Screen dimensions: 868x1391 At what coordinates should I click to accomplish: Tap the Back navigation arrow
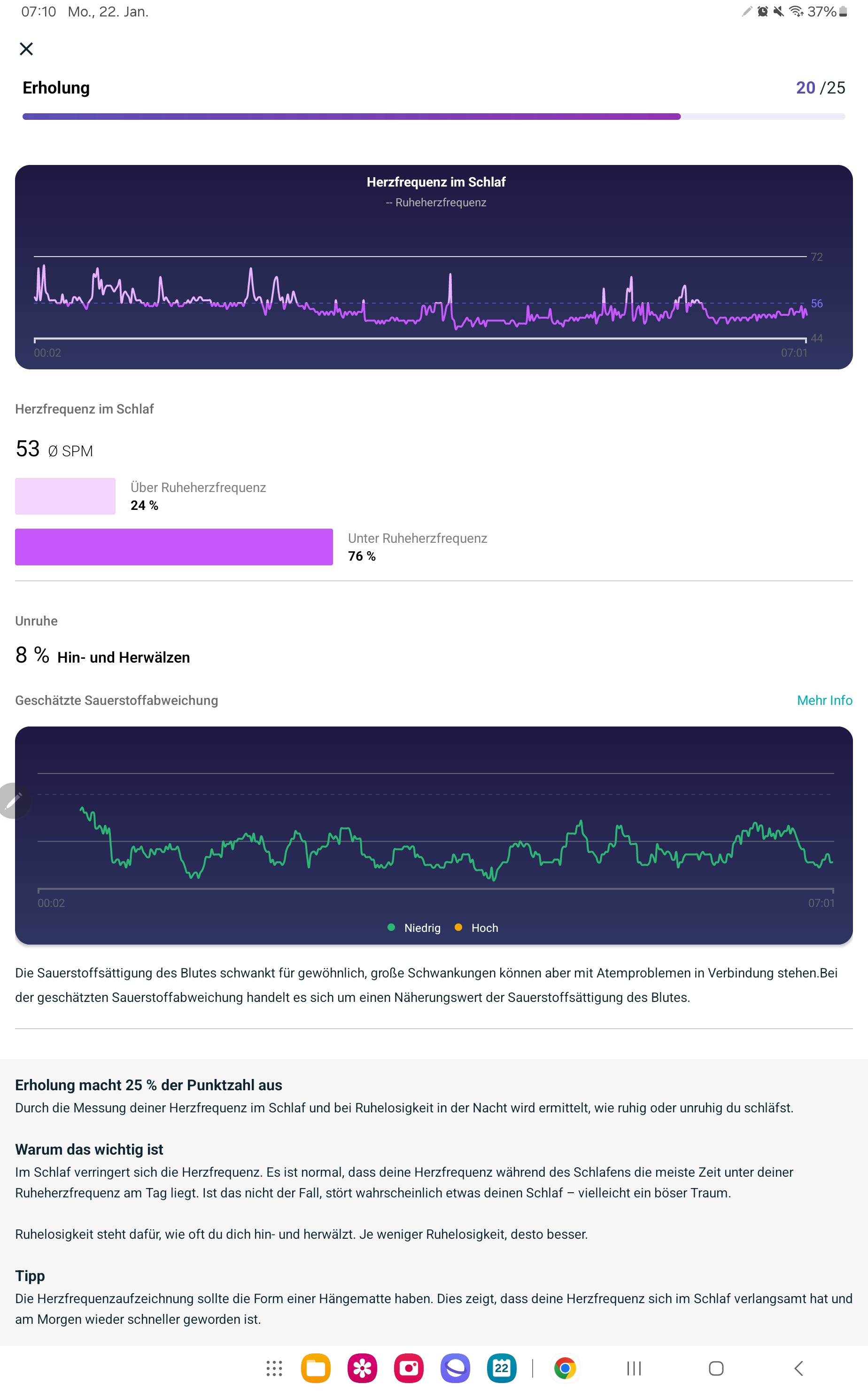point(798,1368)
